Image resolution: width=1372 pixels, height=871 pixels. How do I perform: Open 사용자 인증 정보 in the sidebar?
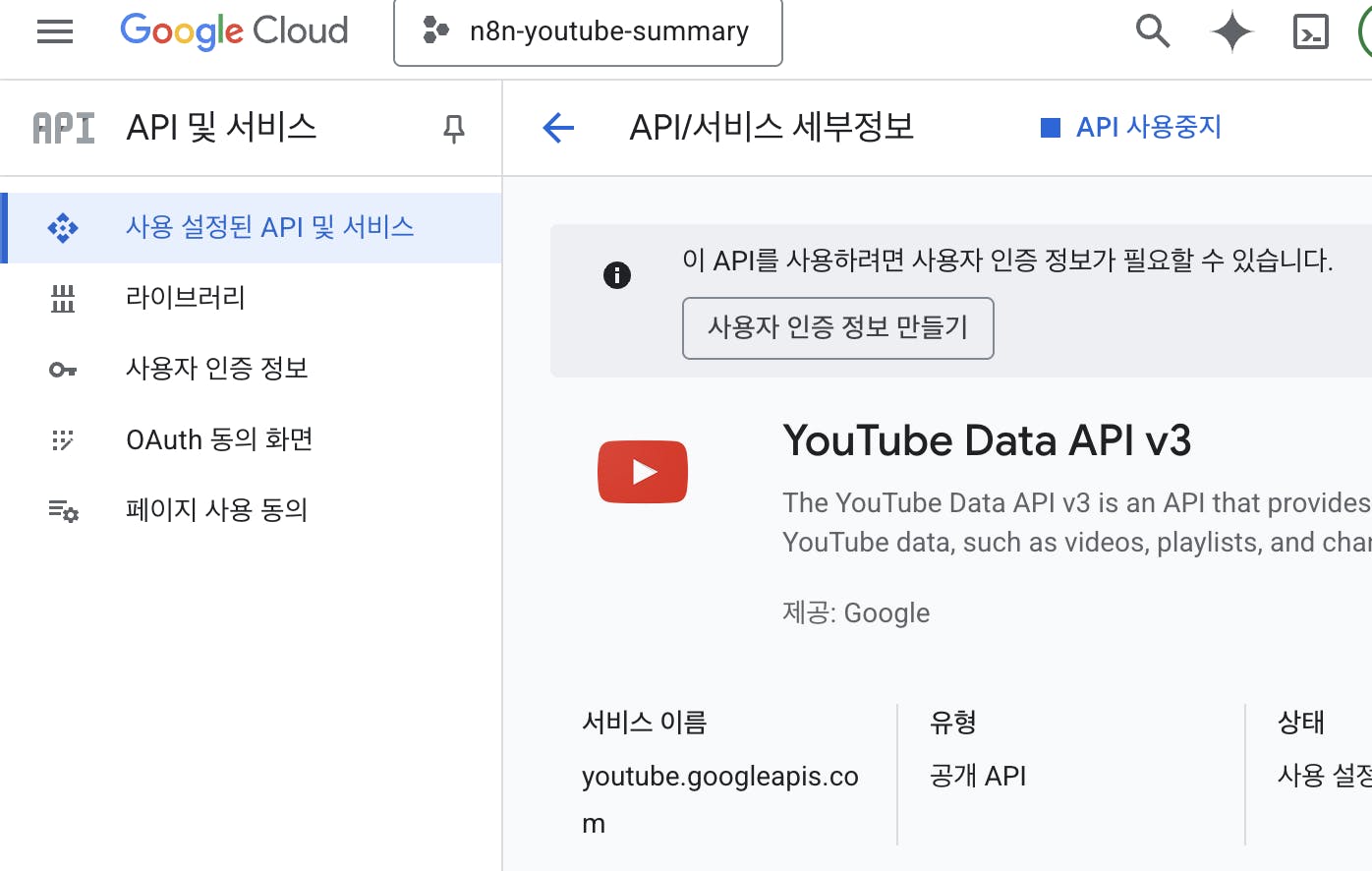pos(251,369)
